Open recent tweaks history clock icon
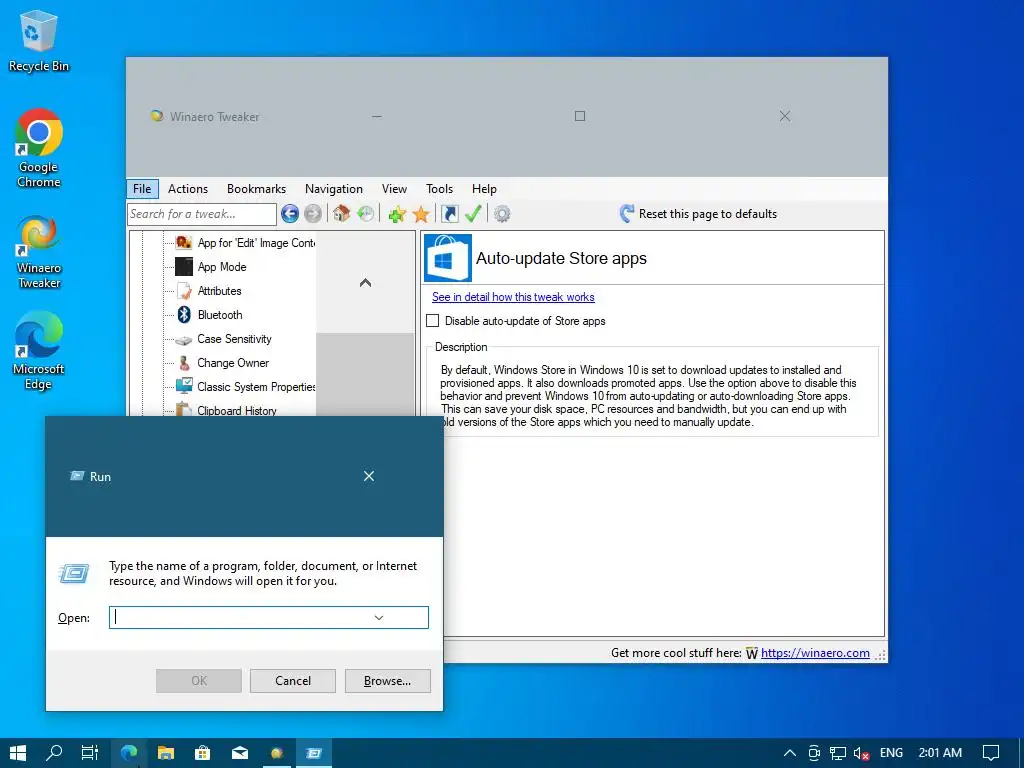The image size is (1024, 768). (366, 214)
